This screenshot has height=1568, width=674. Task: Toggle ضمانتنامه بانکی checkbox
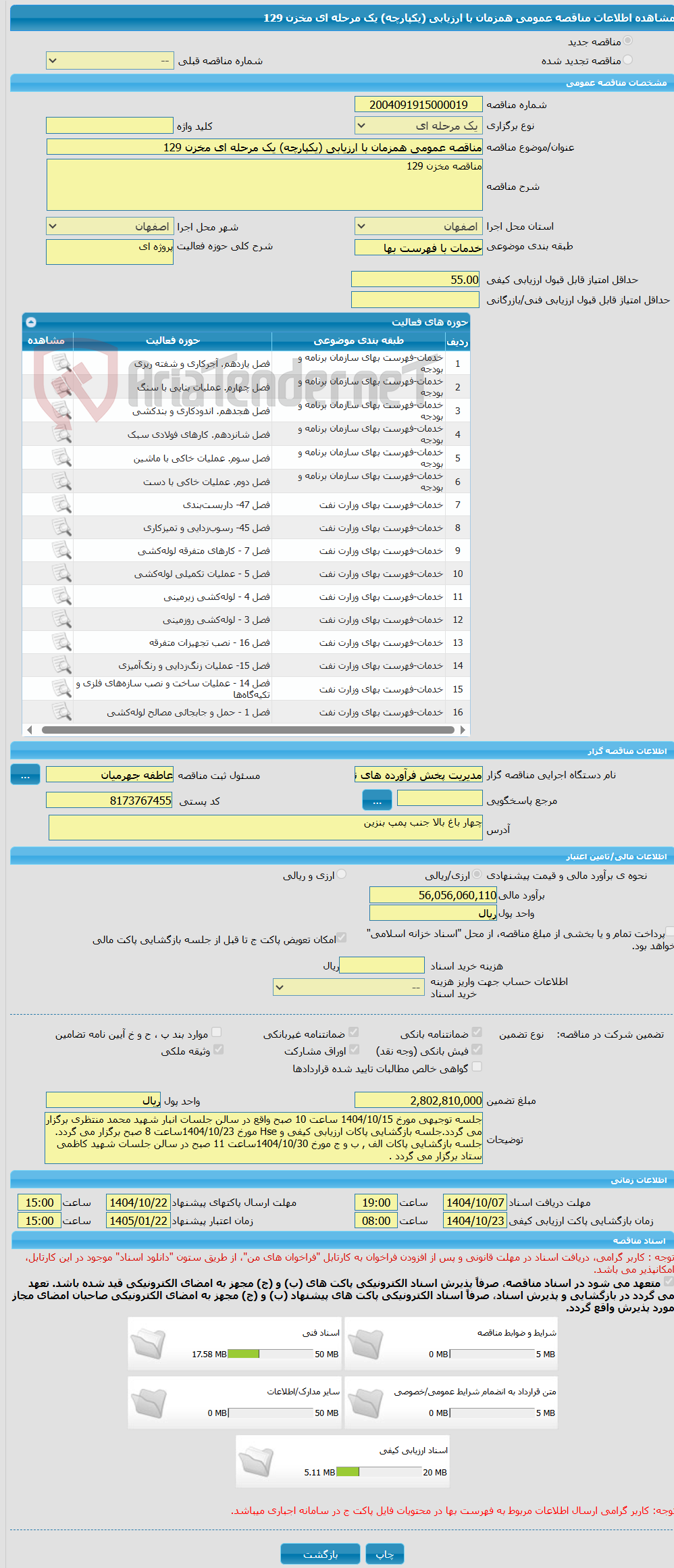(477, 1032)
